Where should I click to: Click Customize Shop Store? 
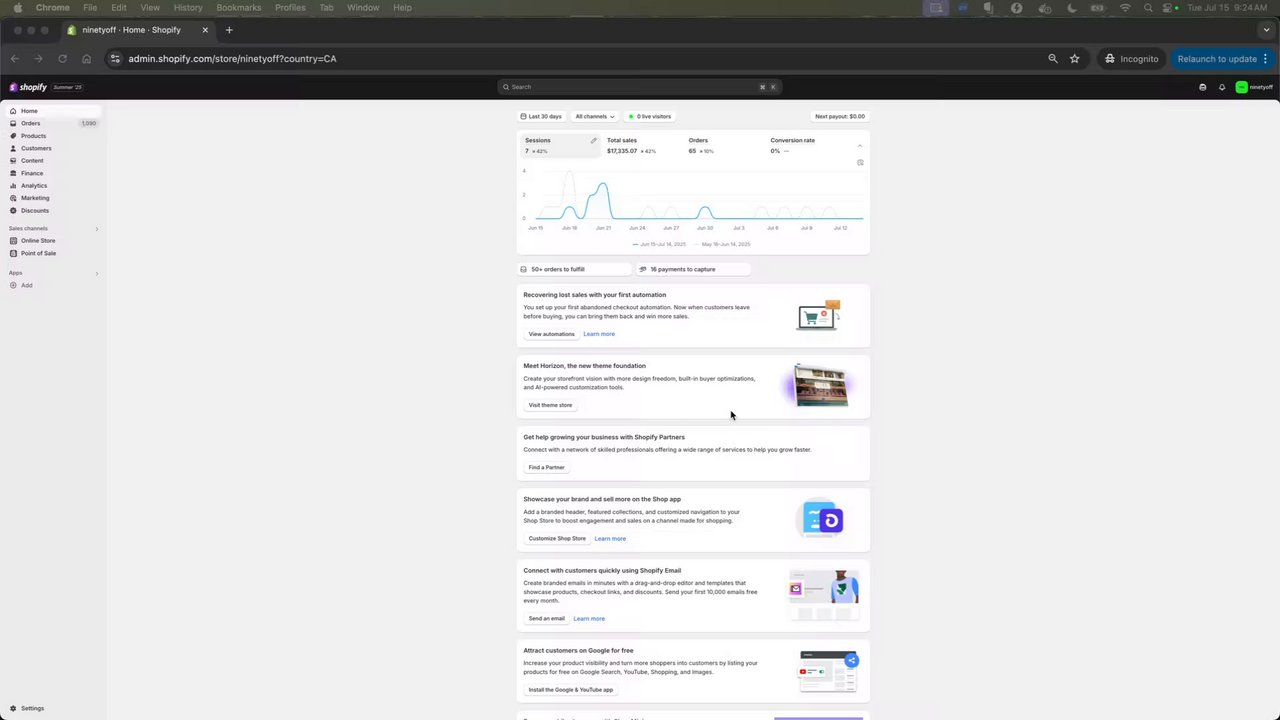[557, 539]
